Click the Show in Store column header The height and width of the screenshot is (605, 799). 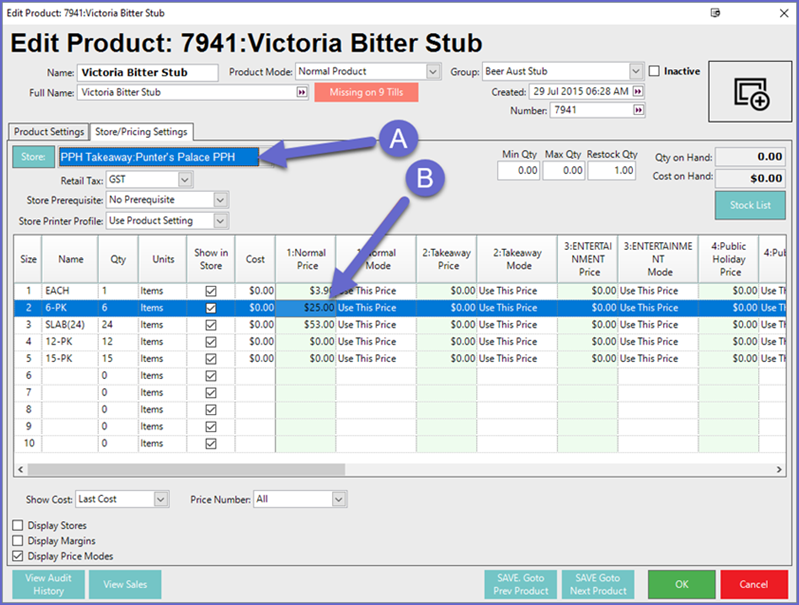coord(211,259)
